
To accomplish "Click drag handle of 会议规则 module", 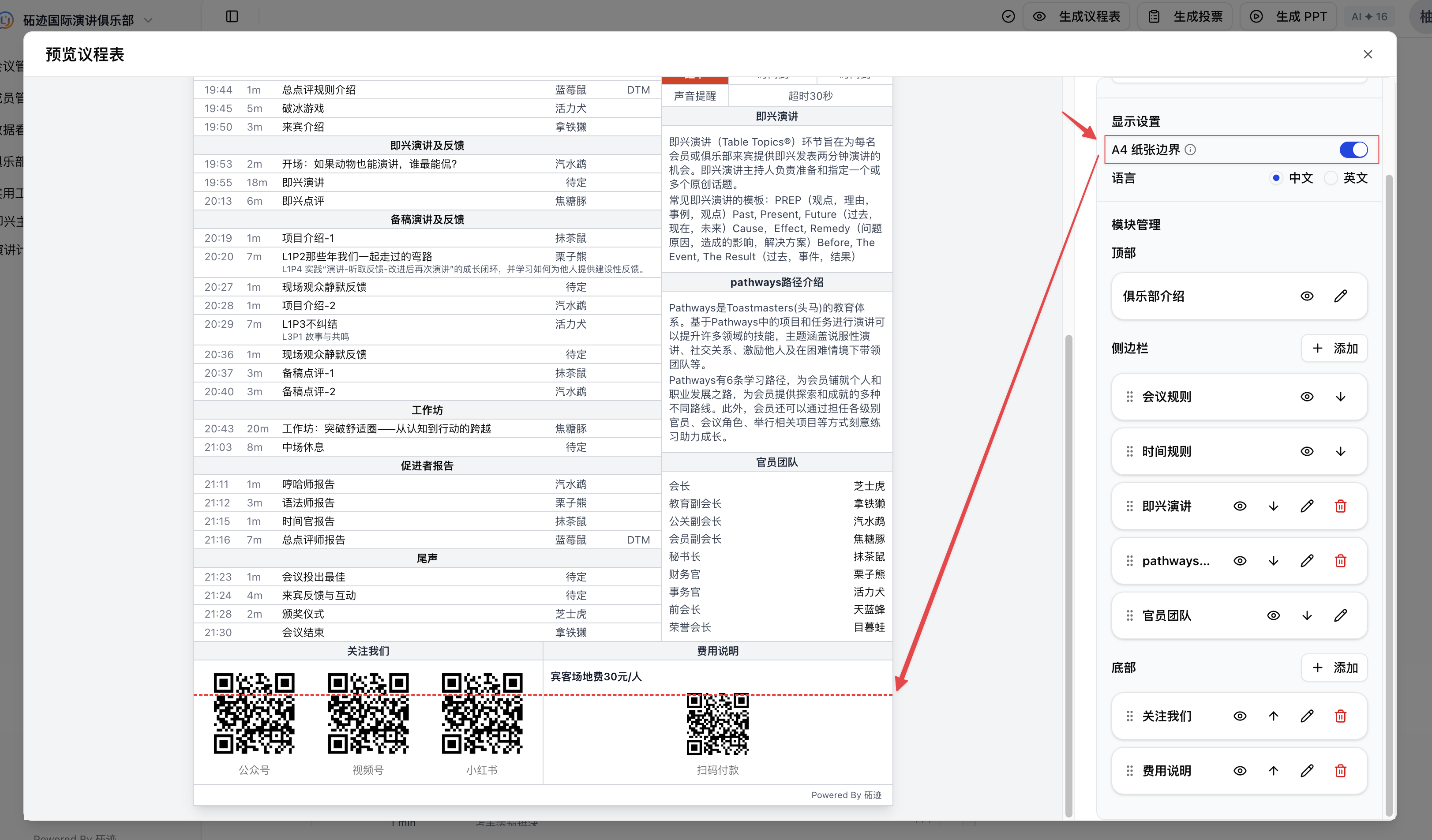I will 1130,397.
